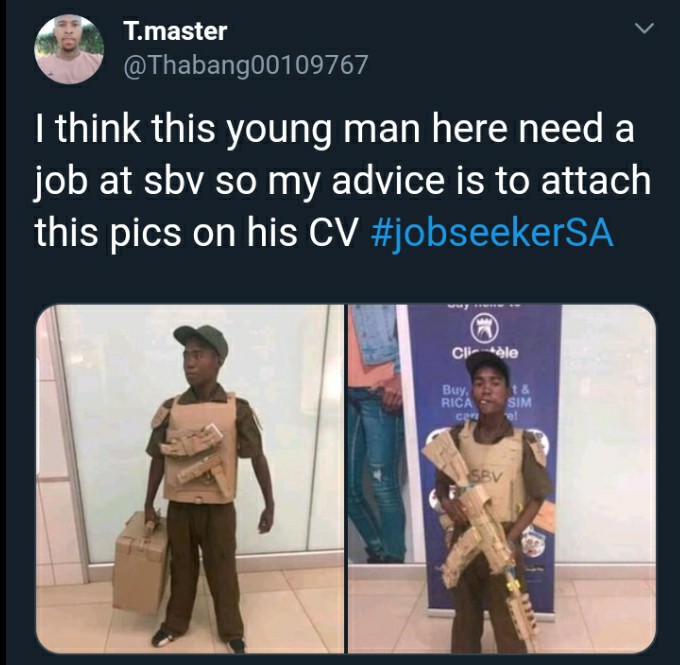Tap the divider between the two photos

pos(346,478)
